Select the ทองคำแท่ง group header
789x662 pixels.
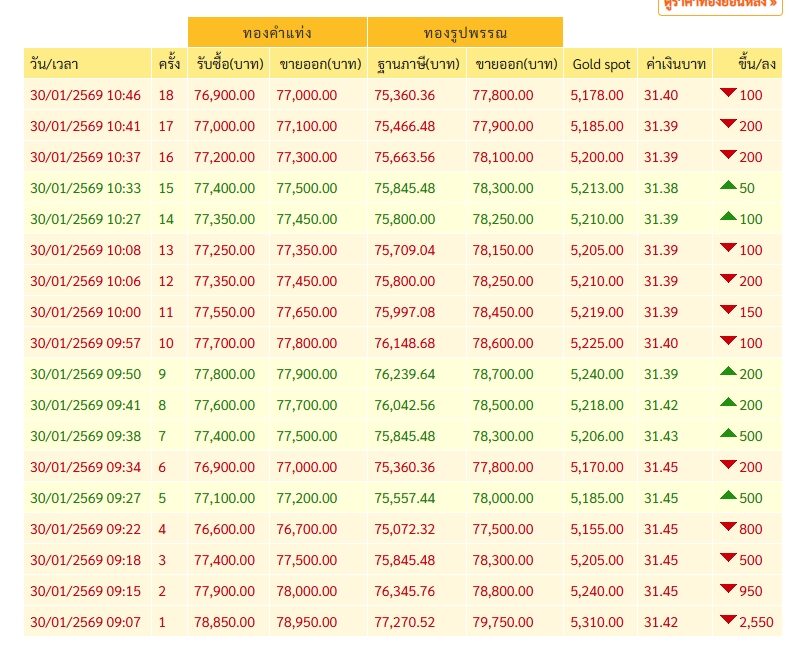pos(276,32)
